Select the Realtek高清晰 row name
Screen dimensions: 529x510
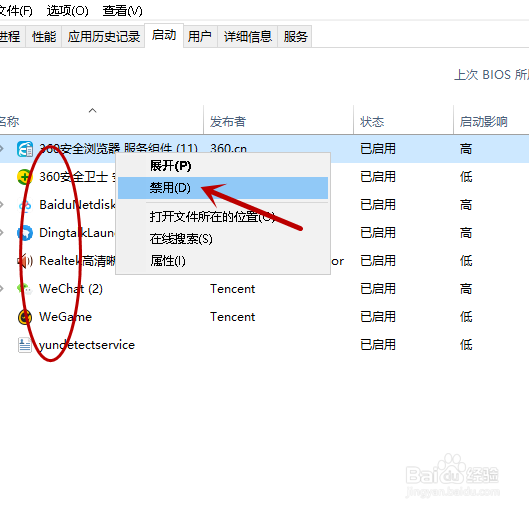pyautogui.click(x=77, y=261)
